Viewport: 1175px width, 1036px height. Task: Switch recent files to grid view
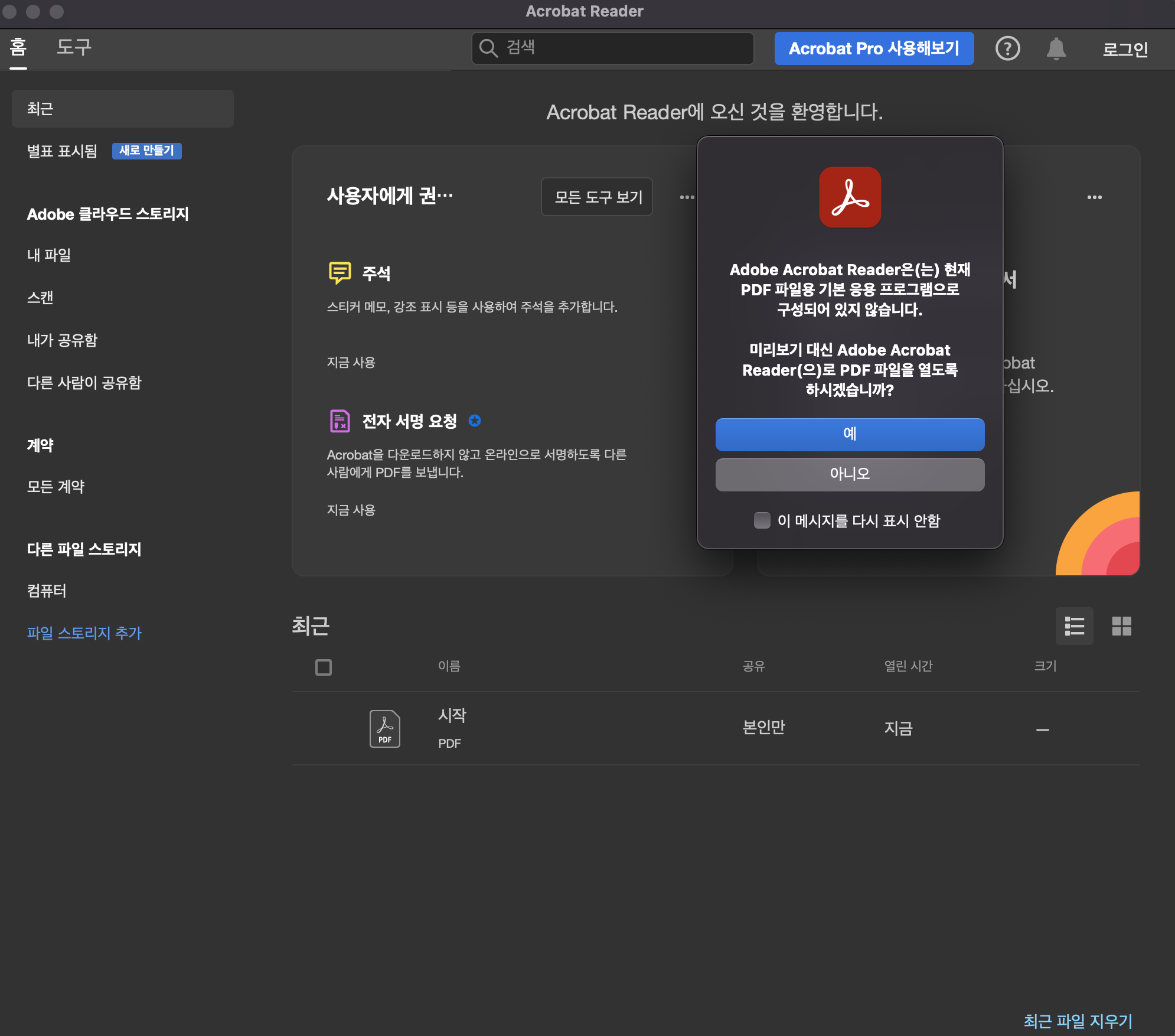[1121, 626]
